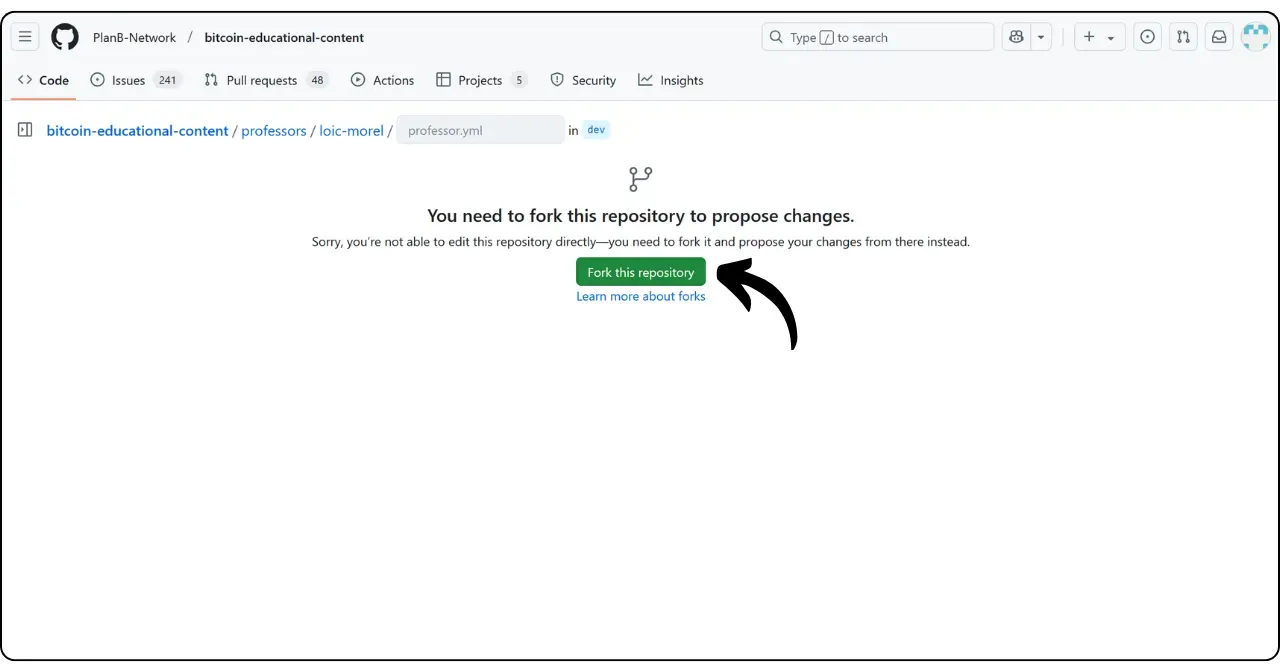
Task: Open the create new plus dropdown
Action: coord(1099,37)
